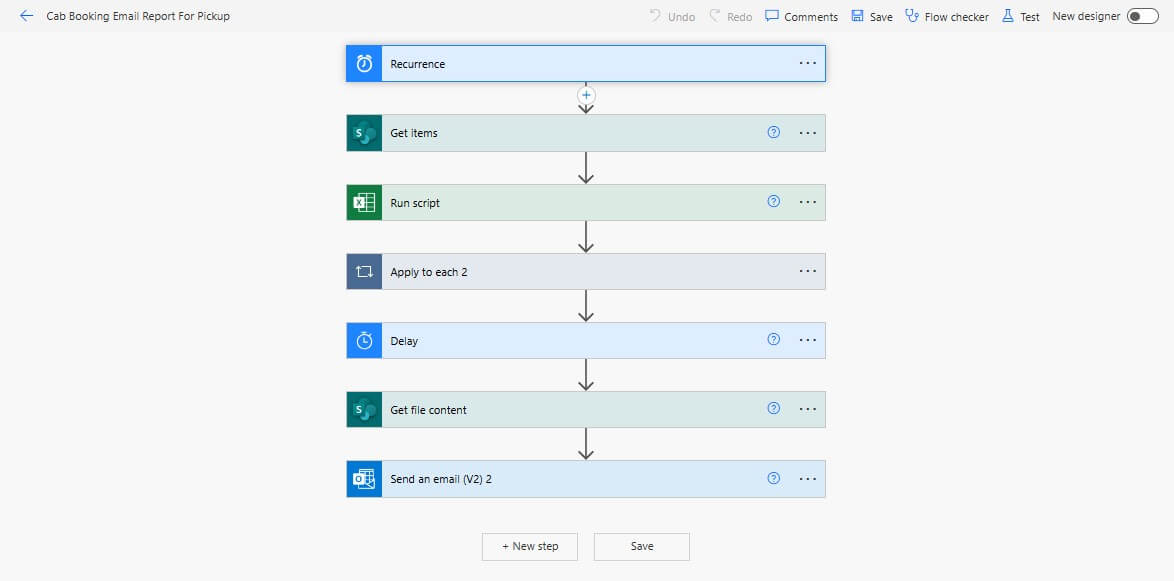Image resolution: width=1174 pixels, height=581 pixels.
Task: Select the Excel icon on Run script
Action: [363, 201]
